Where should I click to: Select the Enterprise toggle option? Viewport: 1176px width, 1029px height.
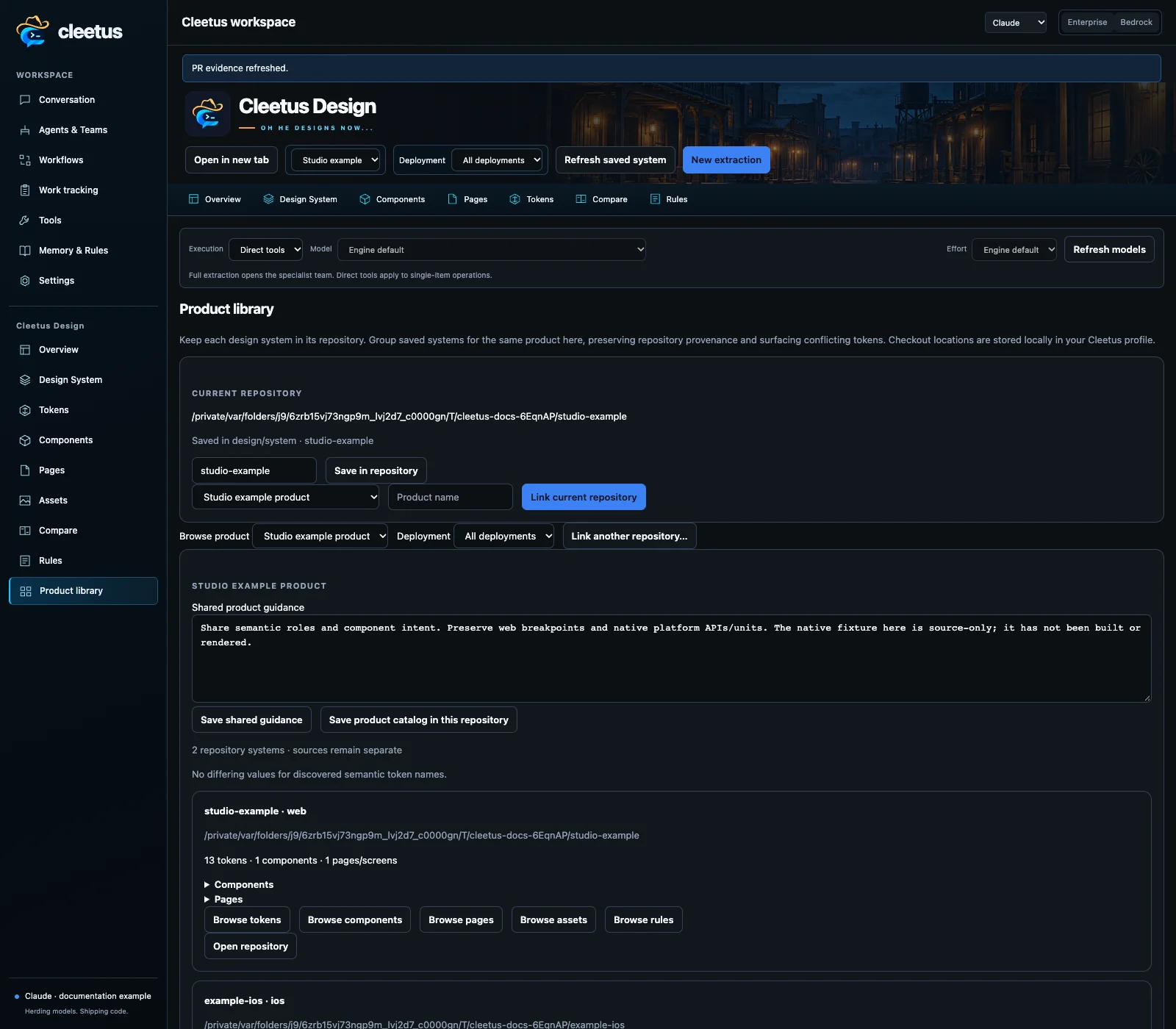pos(1087,22)
